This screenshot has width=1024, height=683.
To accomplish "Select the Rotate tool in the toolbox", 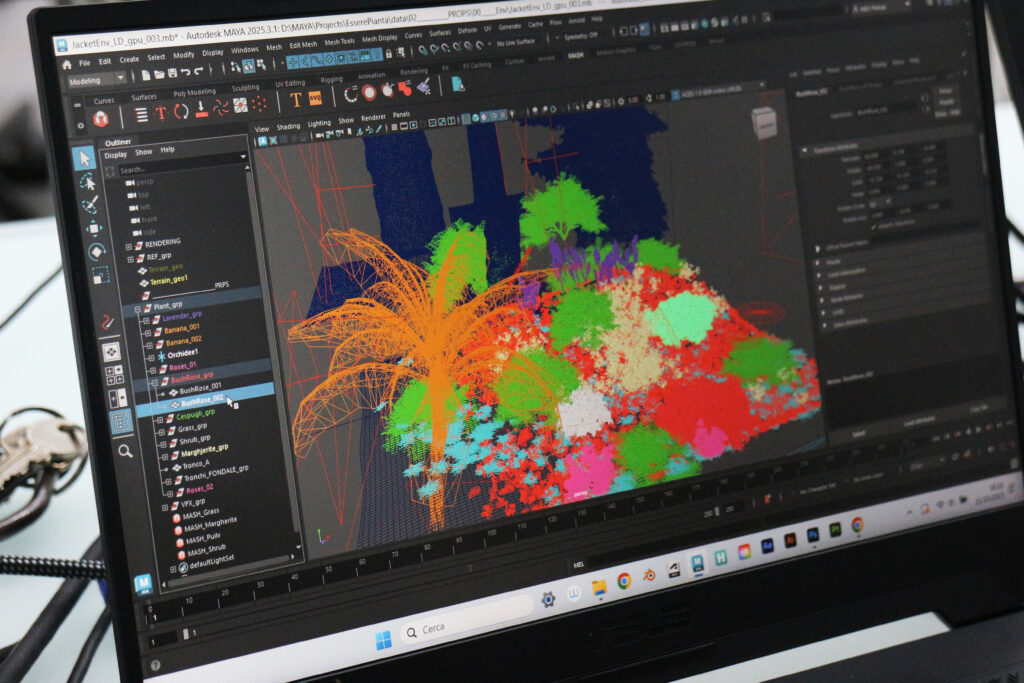I will pyautogui.click(x=97, y=251).
